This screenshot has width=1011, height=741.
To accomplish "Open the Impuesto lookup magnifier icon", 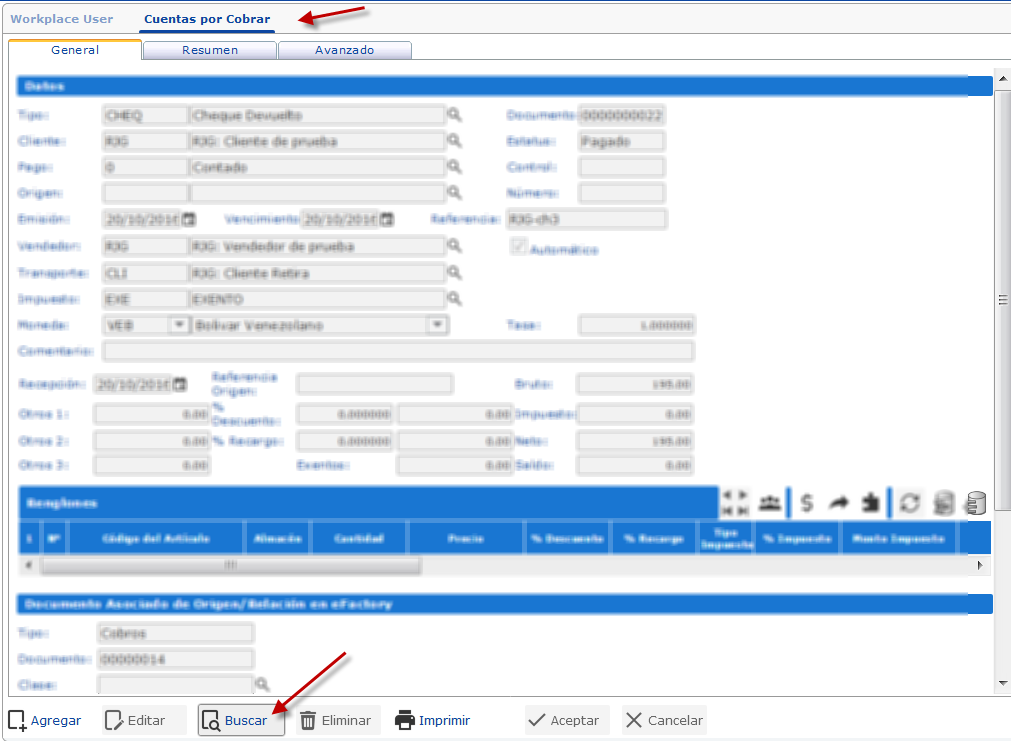I will pyautogui.click(x=455, y=299).
